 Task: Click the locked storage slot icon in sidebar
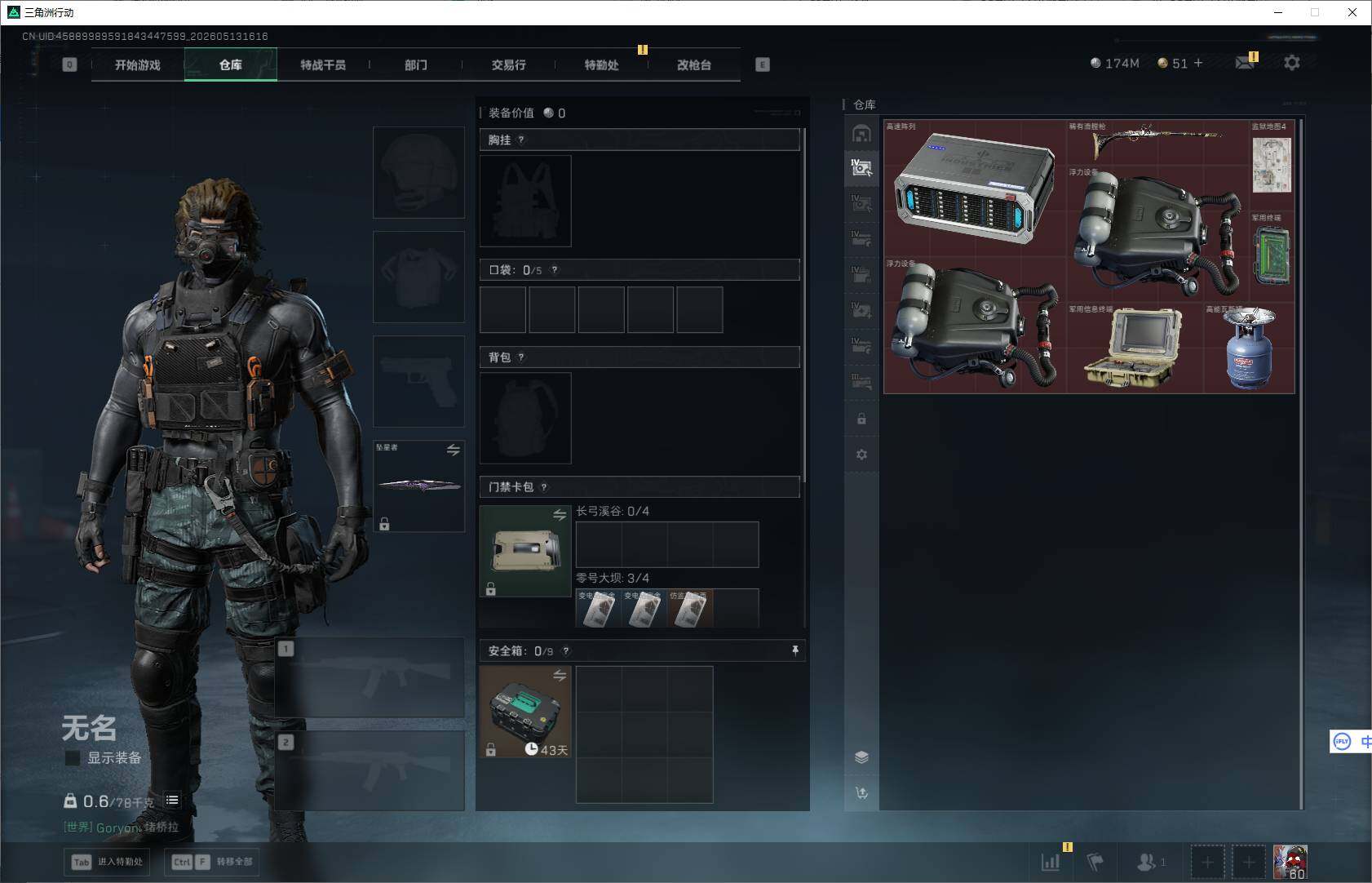coord(861,419)
